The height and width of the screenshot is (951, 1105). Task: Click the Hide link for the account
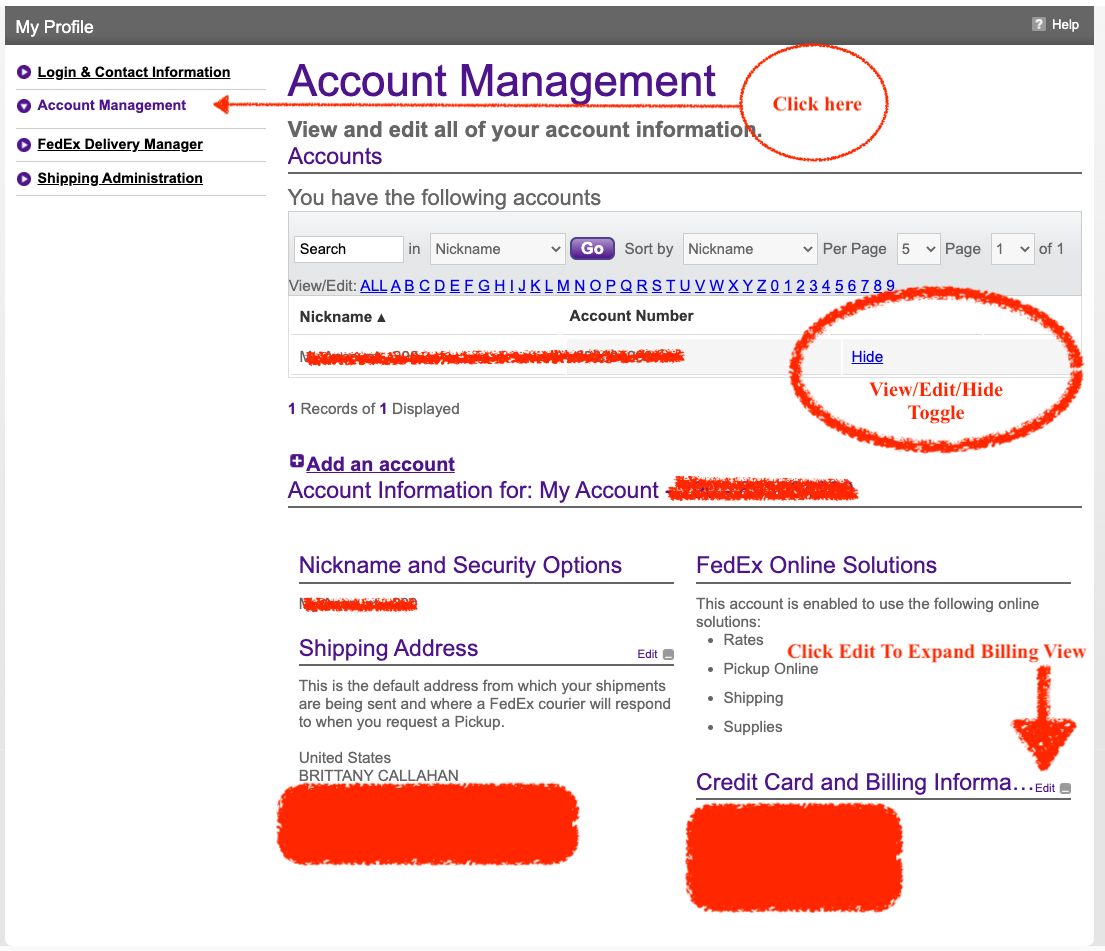coord(867,357)
